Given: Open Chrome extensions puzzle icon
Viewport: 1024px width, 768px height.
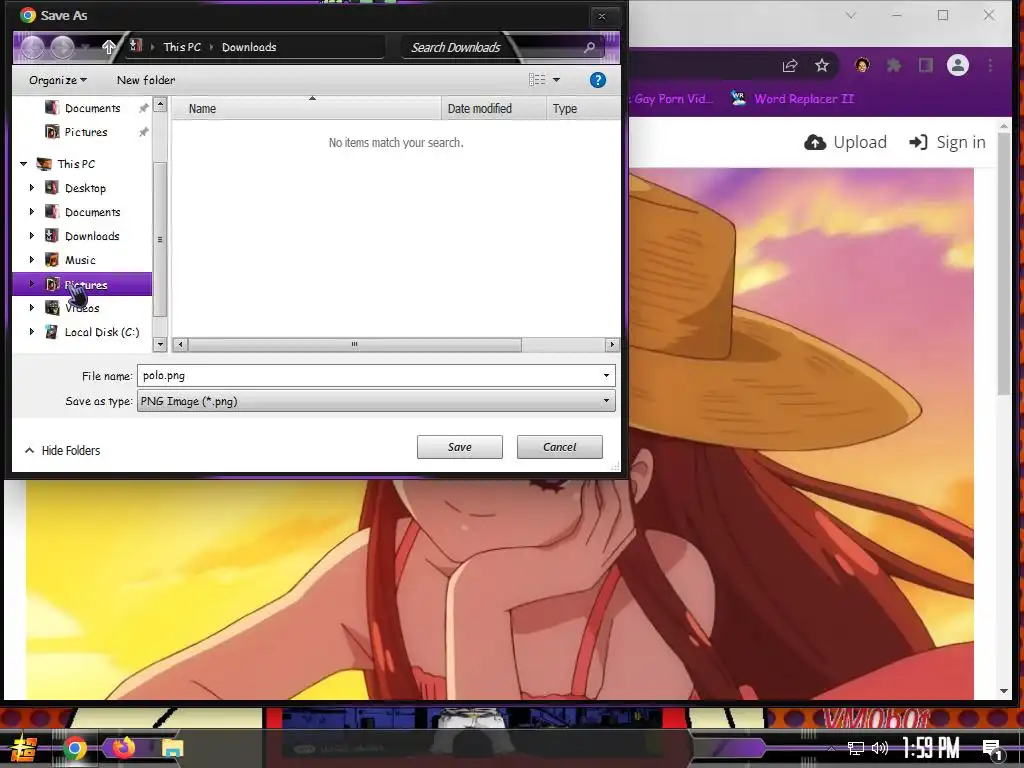Looking at the screenshot, I should point(894,65).
